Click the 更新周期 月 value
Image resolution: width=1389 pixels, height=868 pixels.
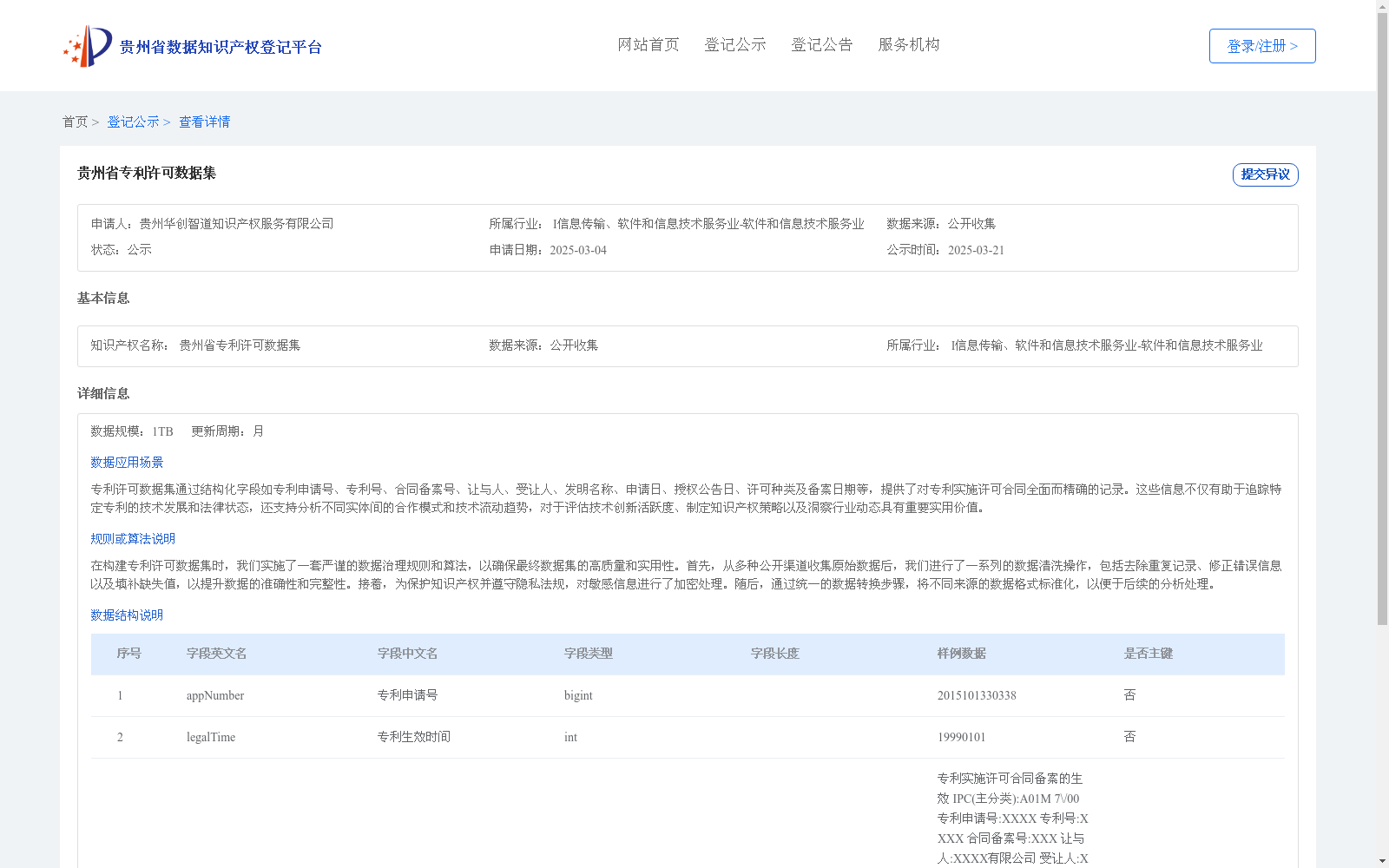click(258, 431)
